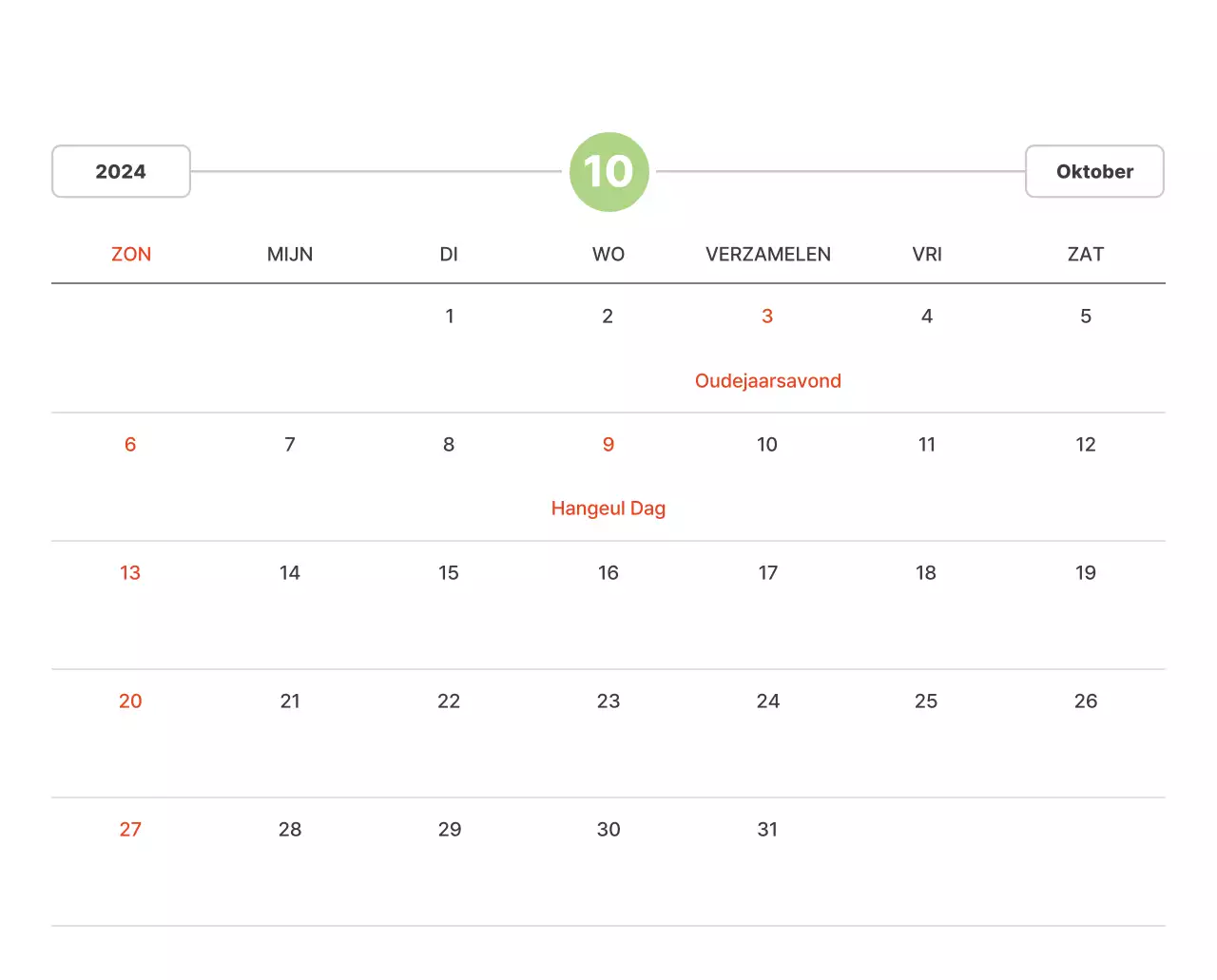Image resolution: width=1217 pixels, height=980 pixels.
Task: Select the VERZAMELEN column header
Action: (768, 255)
